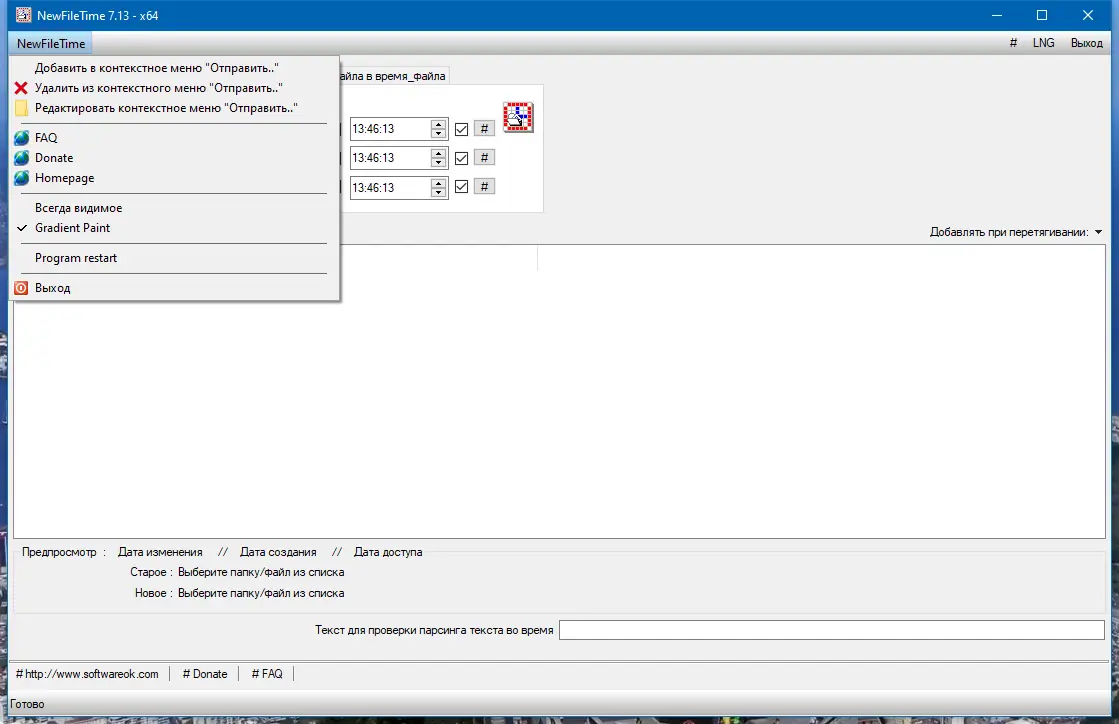Click the red power icon beside Выход in the menu

pyautogui.click(x=21, y=287)
